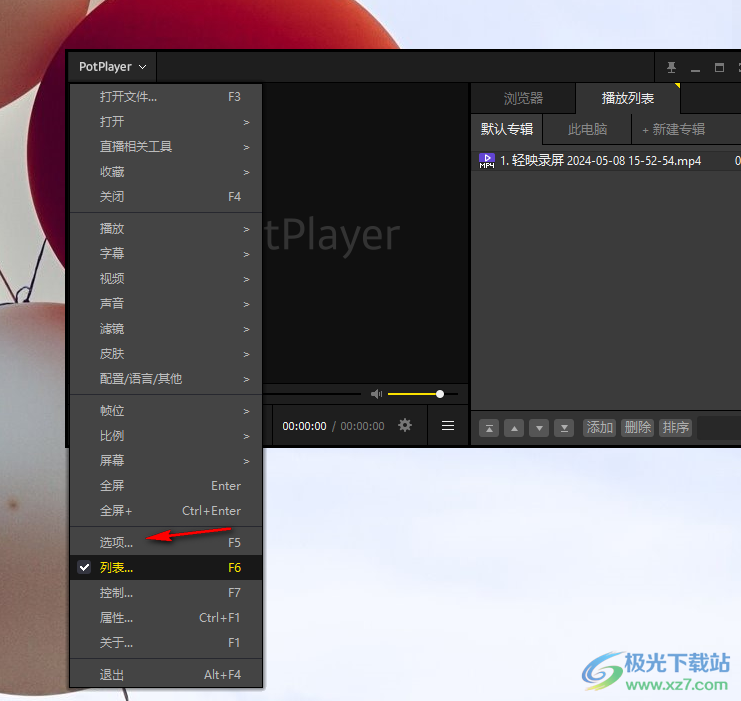Move playlist item up one position

pyautogui.click(x=514, y=428)
